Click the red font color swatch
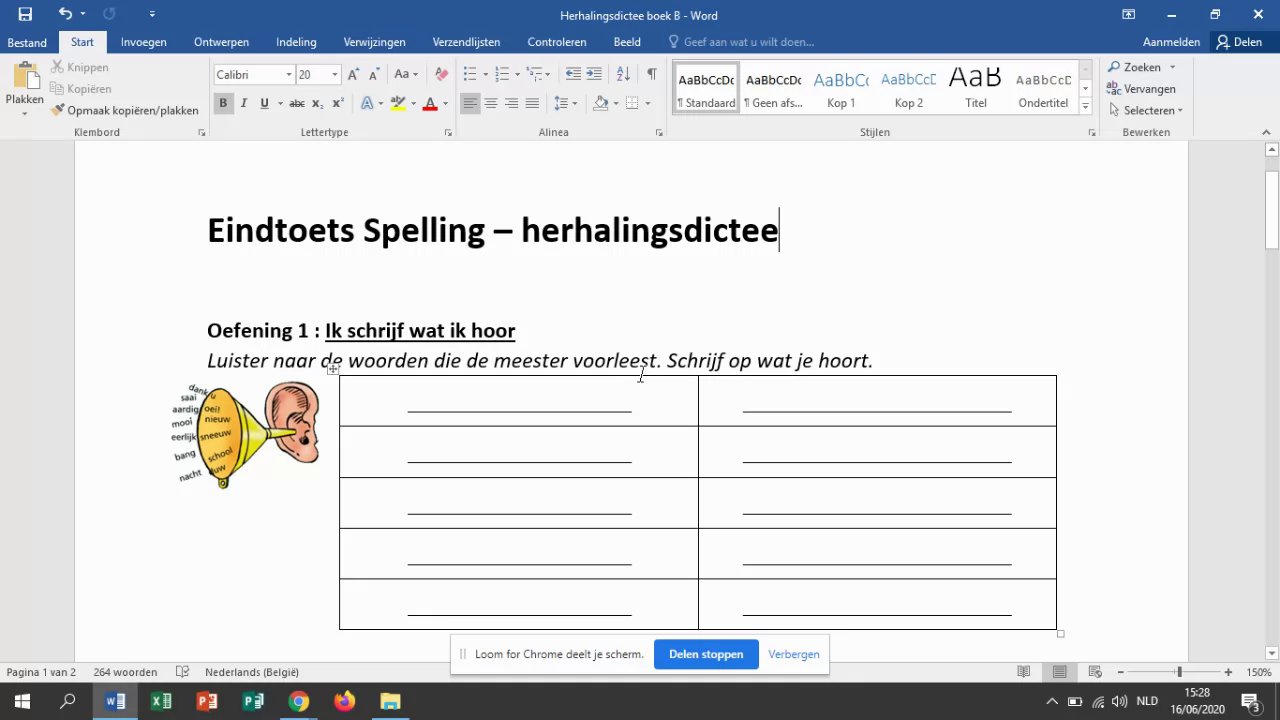The image size is (1280, 720). pos(430,104)
